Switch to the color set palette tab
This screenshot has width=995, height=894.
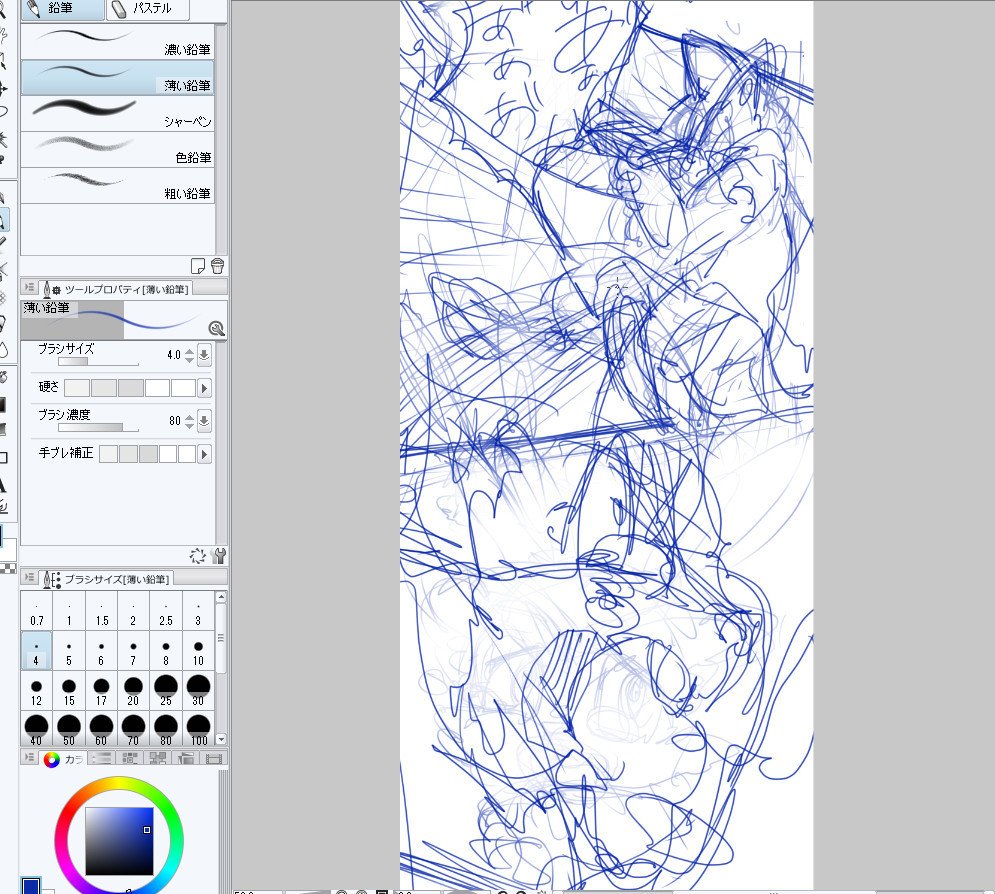coord(129,758)
